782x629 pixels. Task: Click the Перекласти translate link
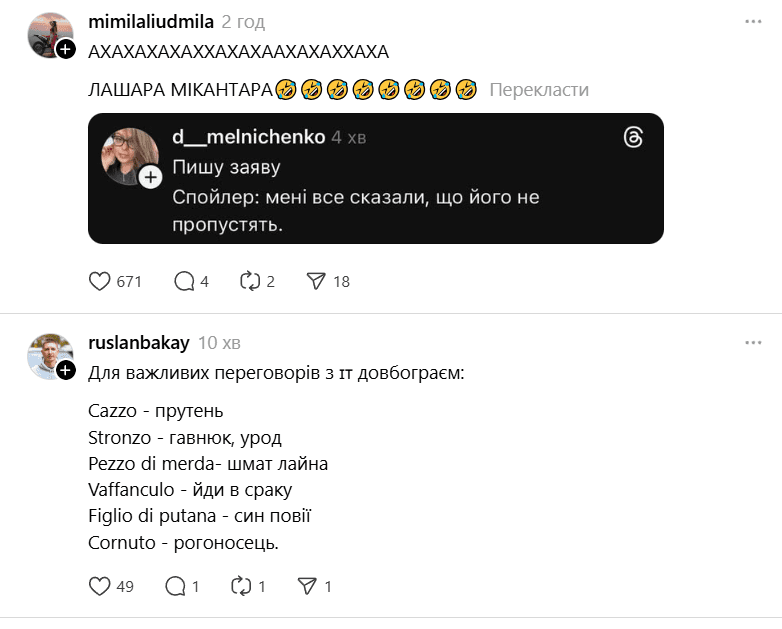(539, 90)
